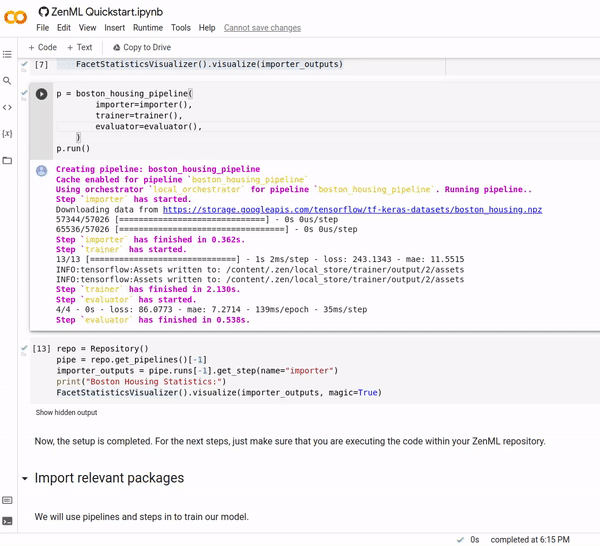
Task: Open the terminal icon at bottom left
Action: pyautogui.click(x=7, y=521)
